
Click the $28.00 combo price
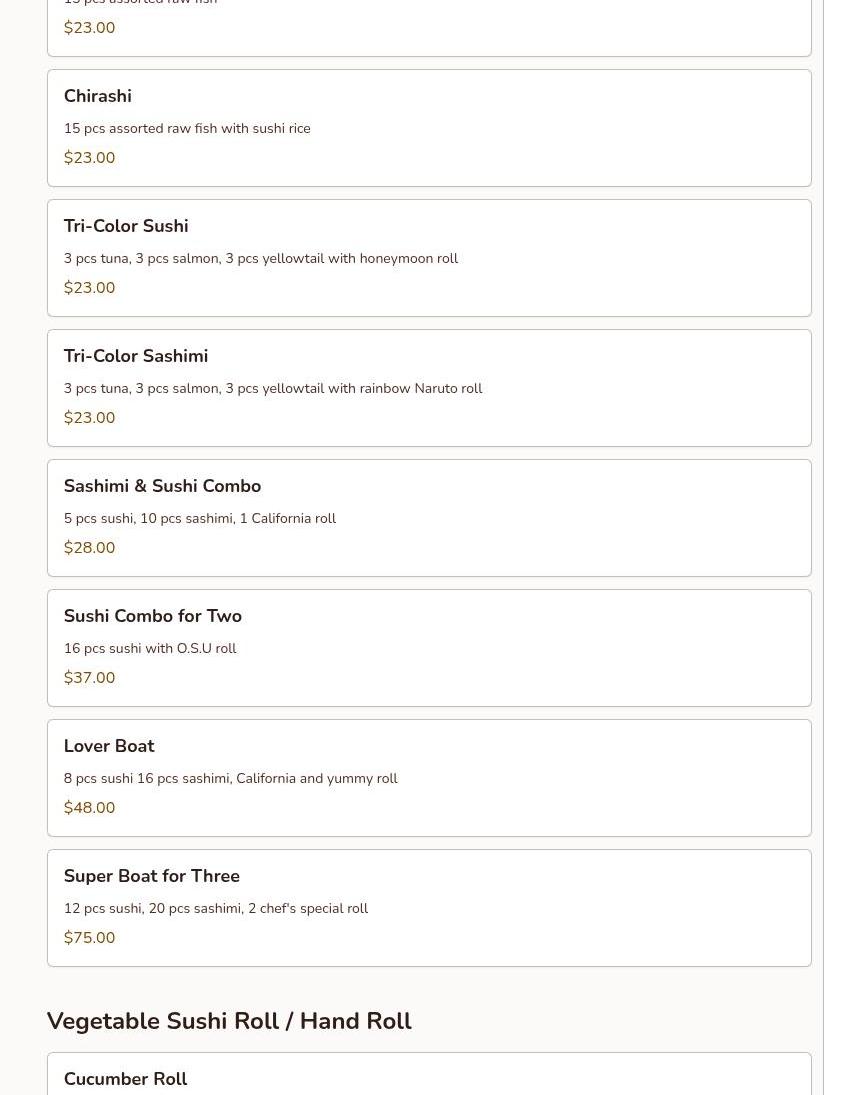[90, 548]
